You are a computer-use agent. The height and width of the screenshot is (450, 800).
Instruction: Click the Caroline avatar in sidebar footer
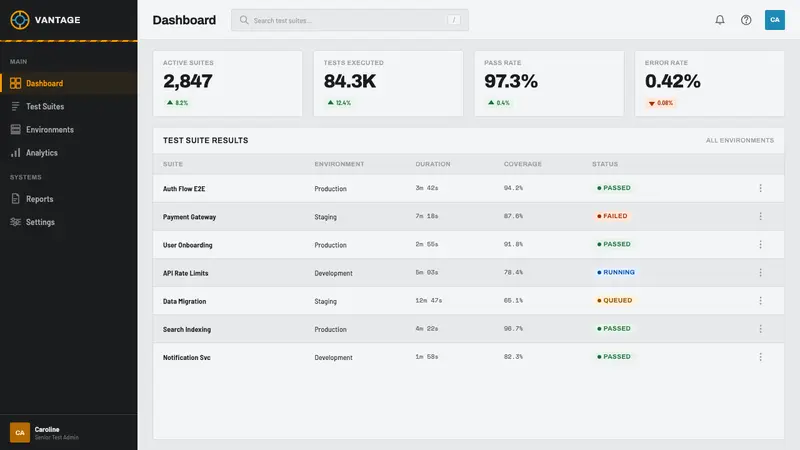tap(20, 433)
